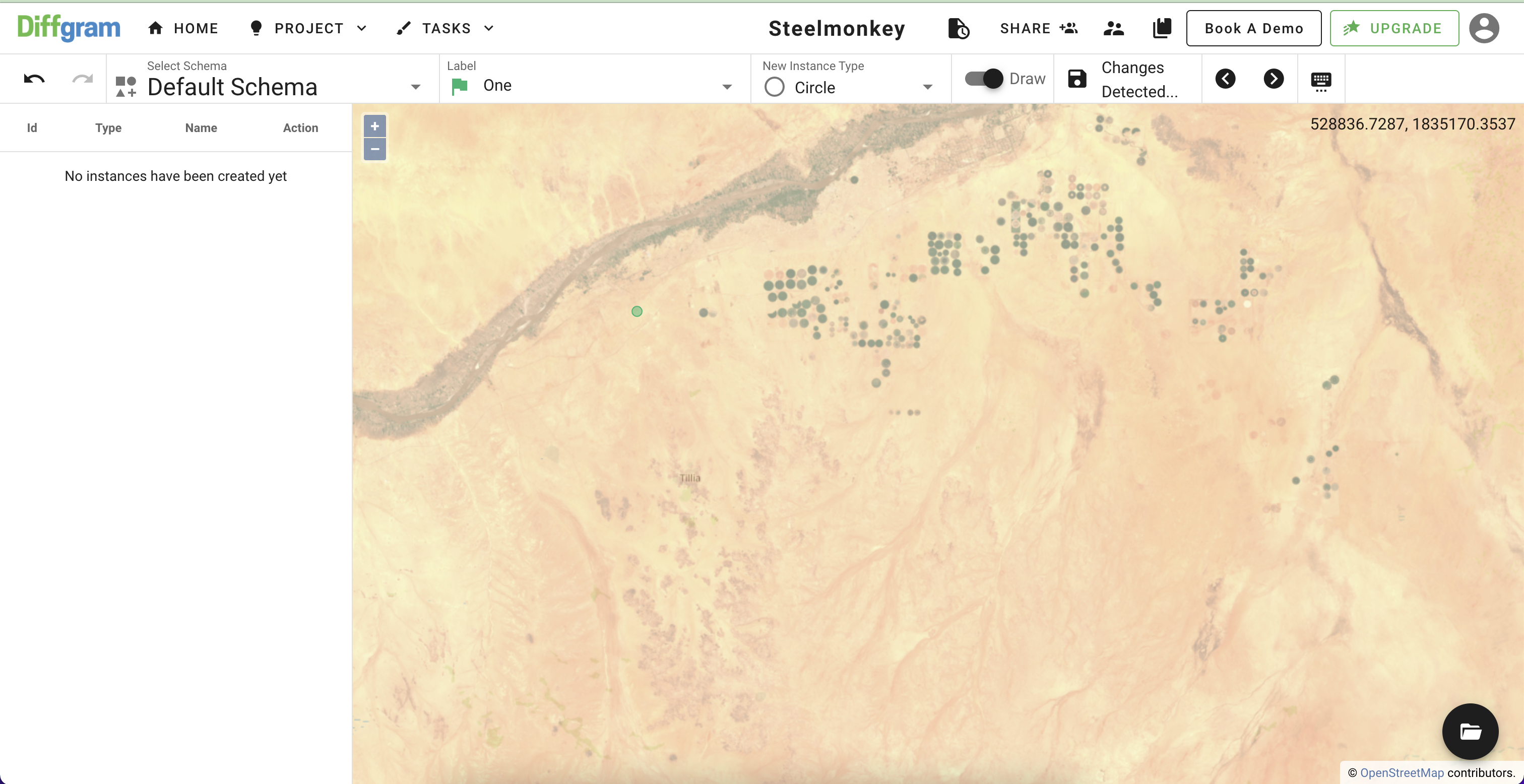Screen dimensions: 1524x784
Task: Open the TASKS menu
Action: tap(446, 28)
